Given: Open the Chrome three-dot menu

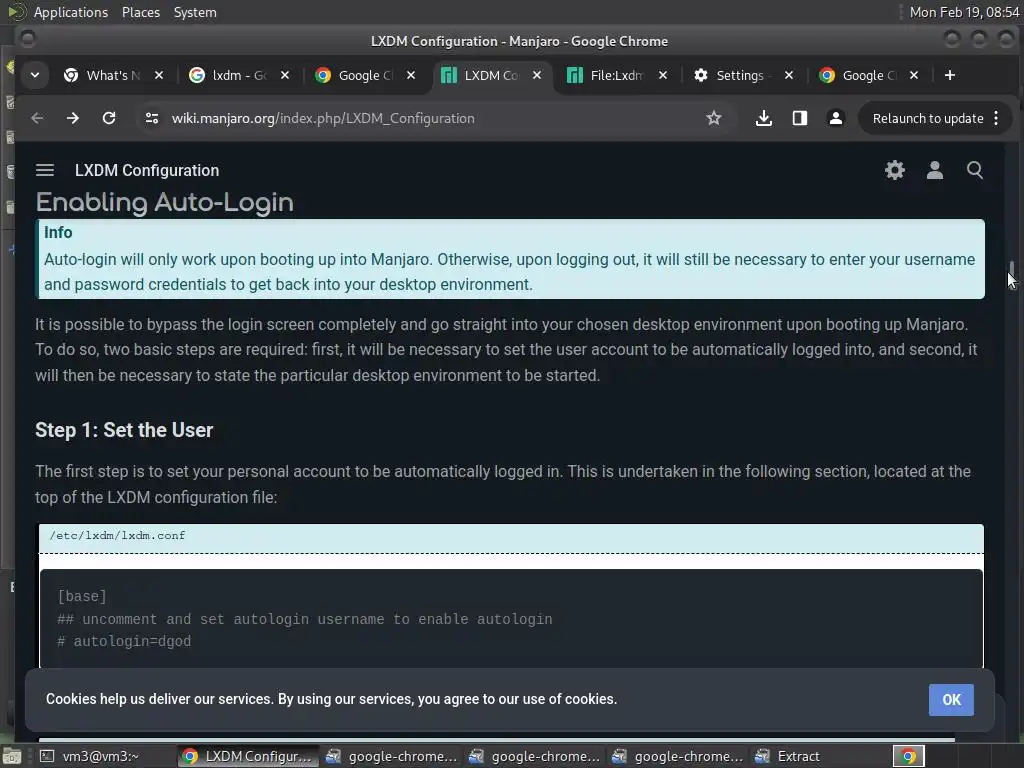Looking at the screenshot, I should [996, 118].
